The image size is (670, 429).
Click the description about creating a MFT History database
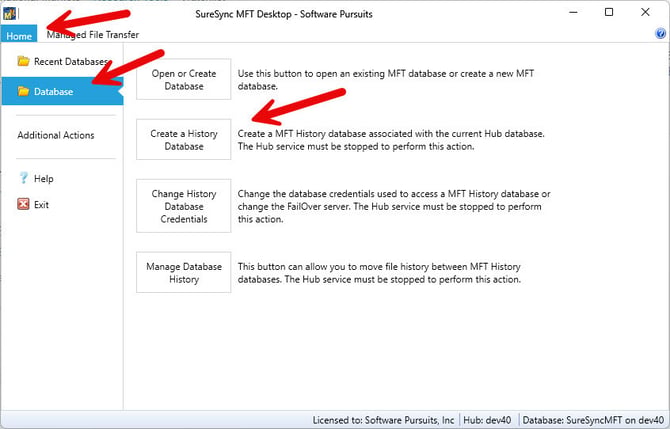pyautogui.click(x=391, y=140)
